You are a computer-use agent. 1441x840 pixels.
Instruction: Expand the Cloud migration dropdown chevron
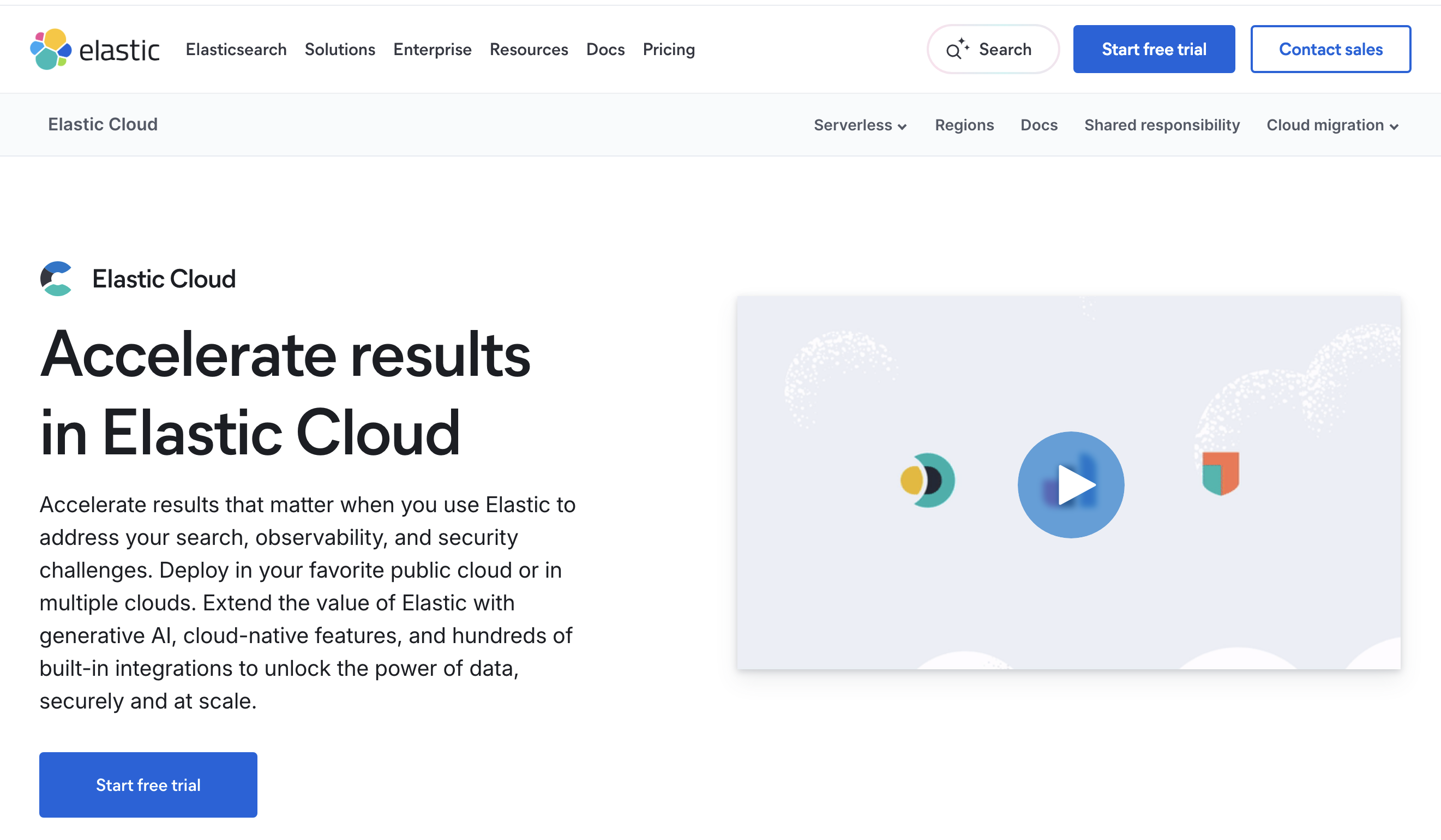(x=1394, y=127)
